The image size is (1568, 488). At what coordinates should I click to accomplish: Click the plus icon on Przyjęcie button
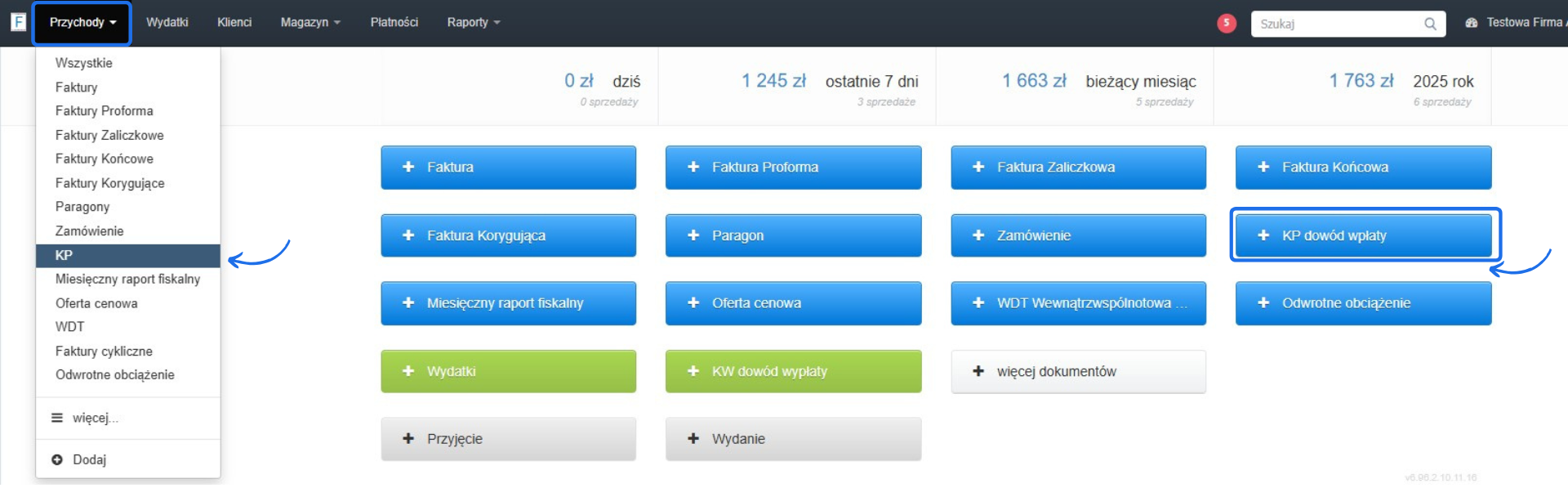coord(408,439)
